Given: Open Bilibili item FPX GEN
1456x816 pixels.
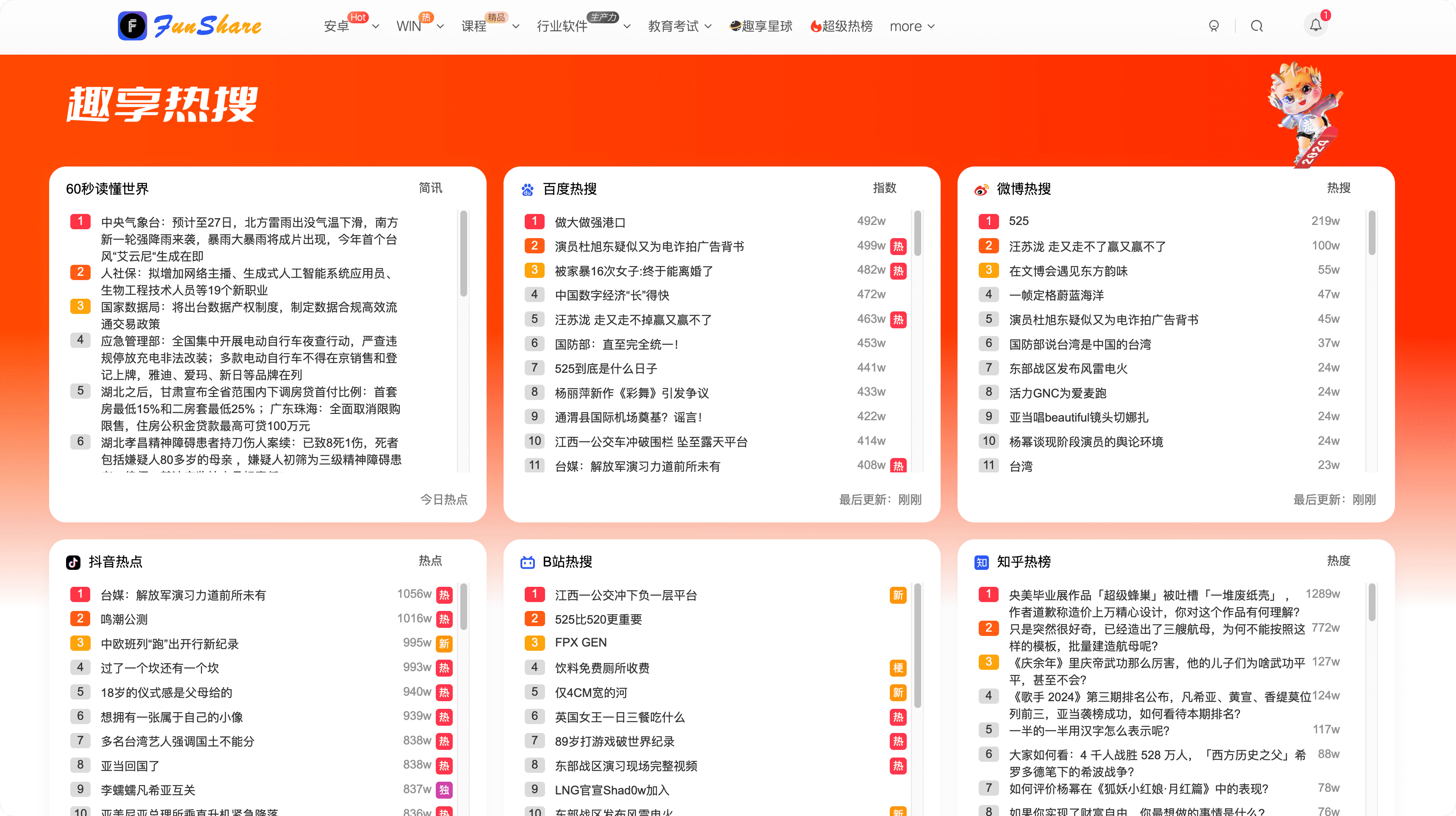Looking at the screenshot, I should tap(581, 643).
